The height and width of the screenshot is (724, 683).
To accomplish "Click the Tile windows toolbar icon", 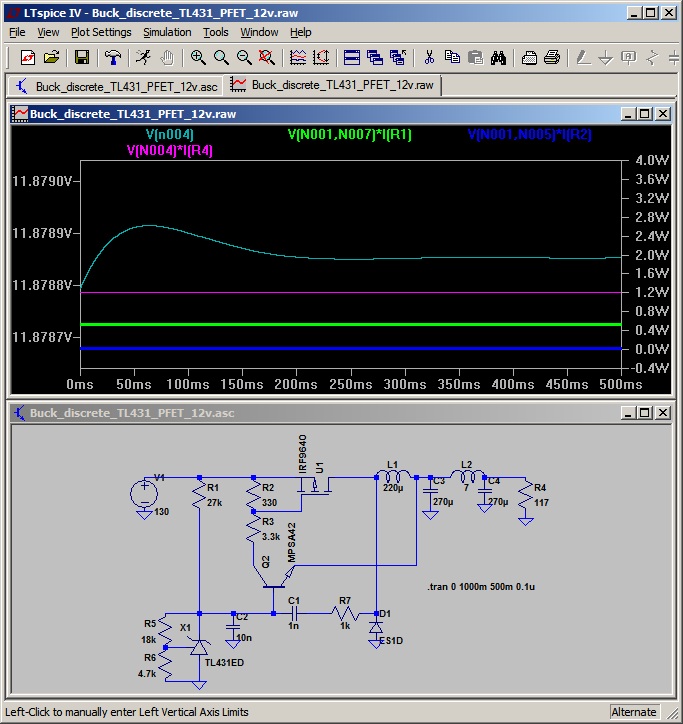I will click(x=351, y=57).
